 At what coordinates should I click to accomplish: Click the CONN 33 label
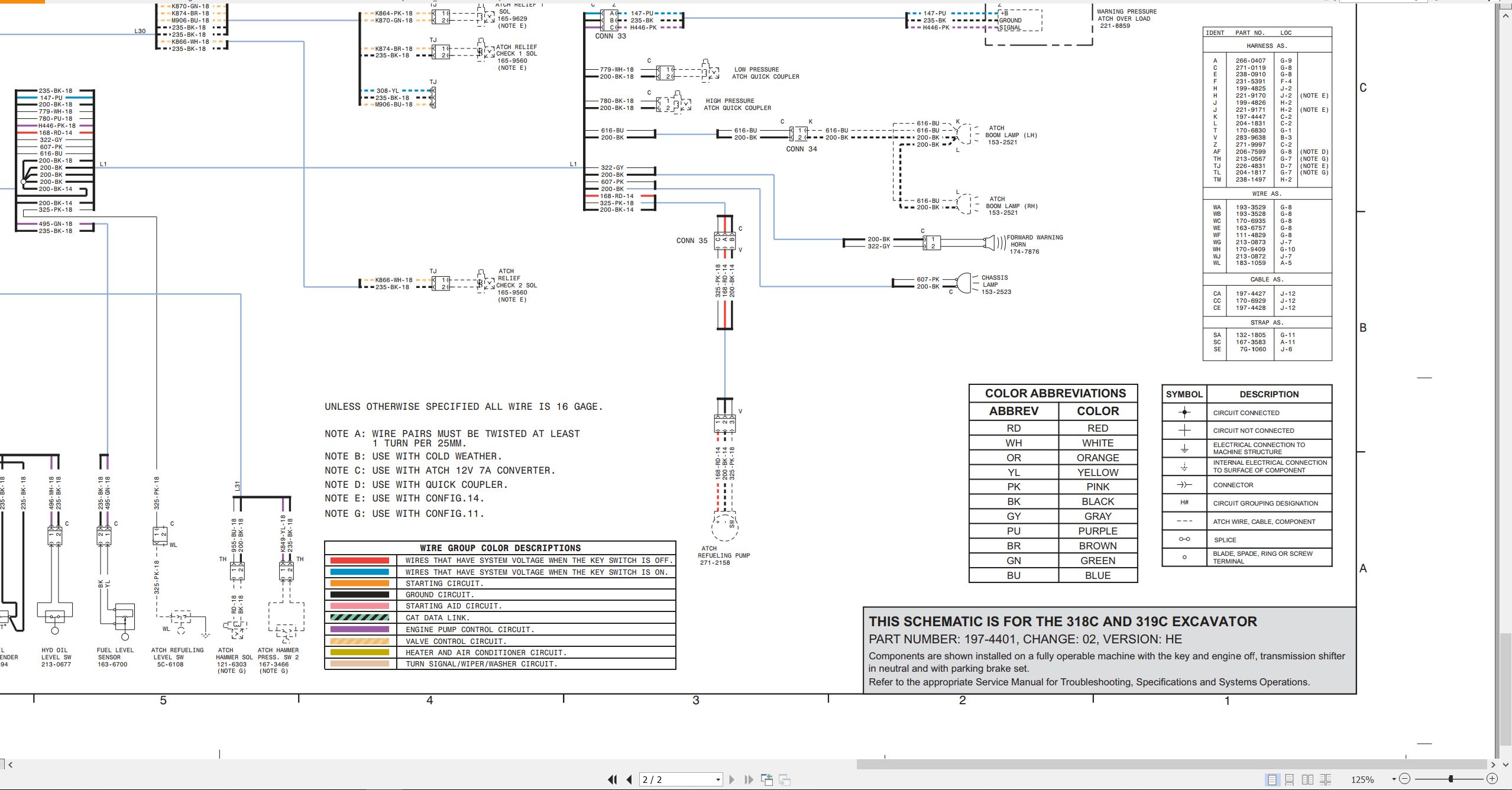click(610, 36)
